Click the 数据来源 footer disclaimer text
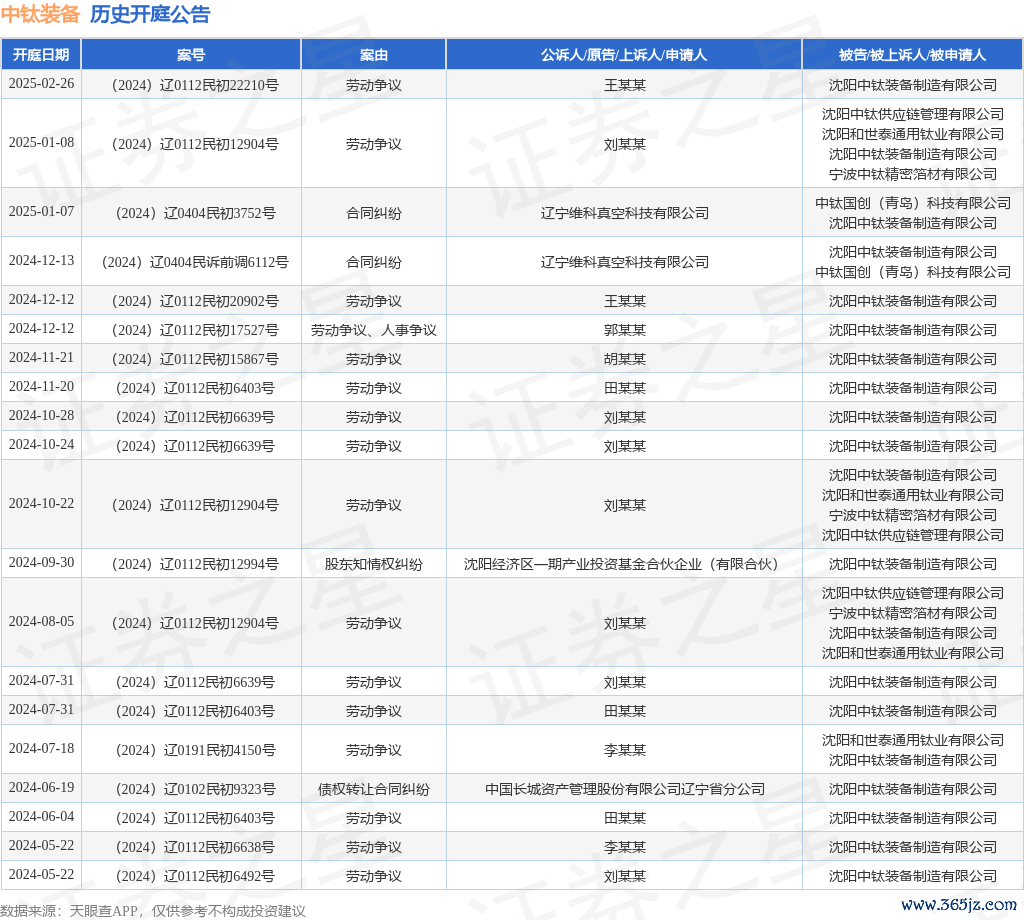The width and height of the screenshot is (1024, 920). pos(153,911)
